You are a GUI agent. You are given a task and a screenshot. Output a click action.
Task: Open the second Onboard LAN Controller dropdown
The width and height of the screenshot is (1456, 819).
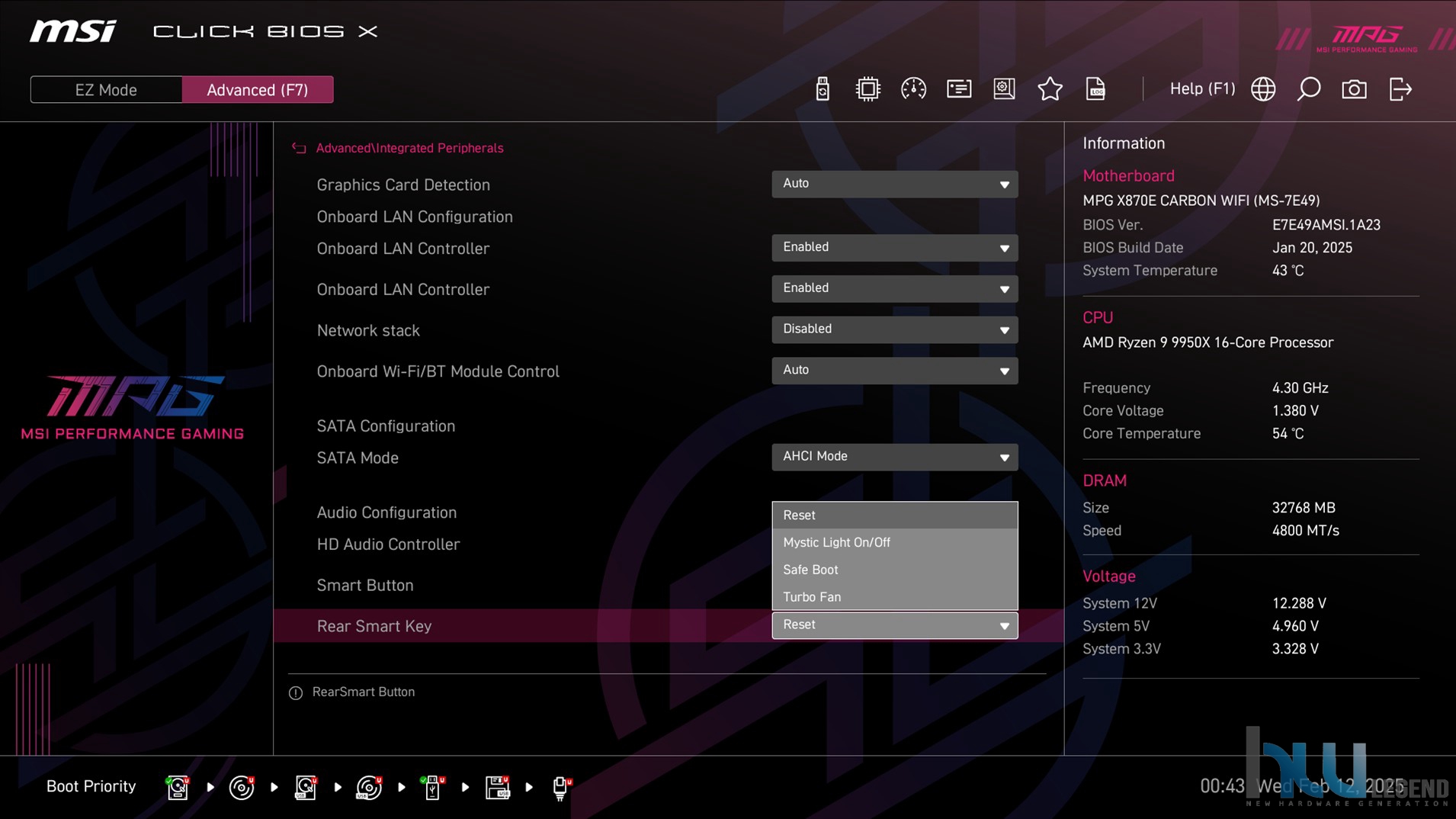pos(894,289)
